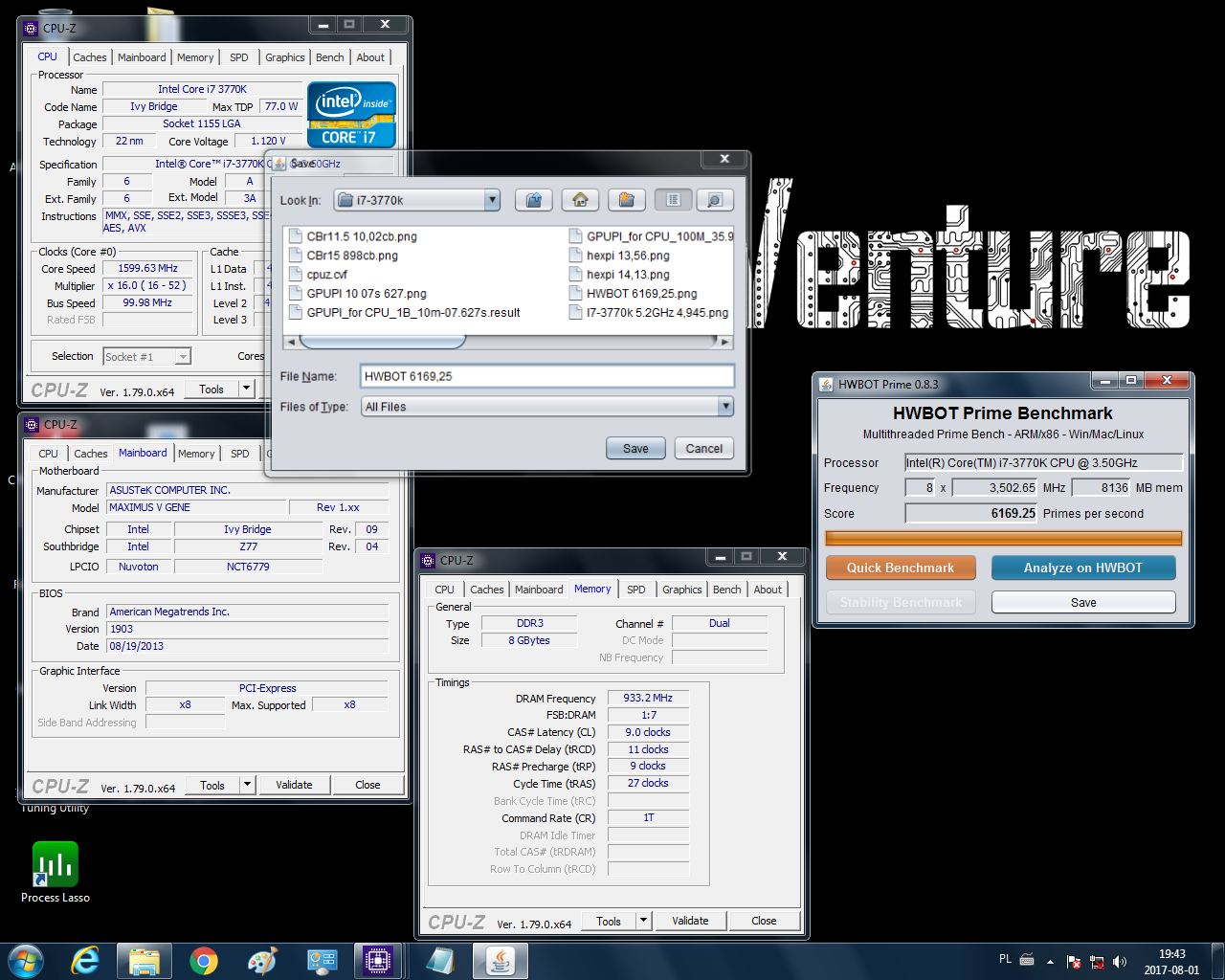Switch to CPU-Z taskbar button
The height and width of the screenshot is (980, 1225).
click(378, 961)
